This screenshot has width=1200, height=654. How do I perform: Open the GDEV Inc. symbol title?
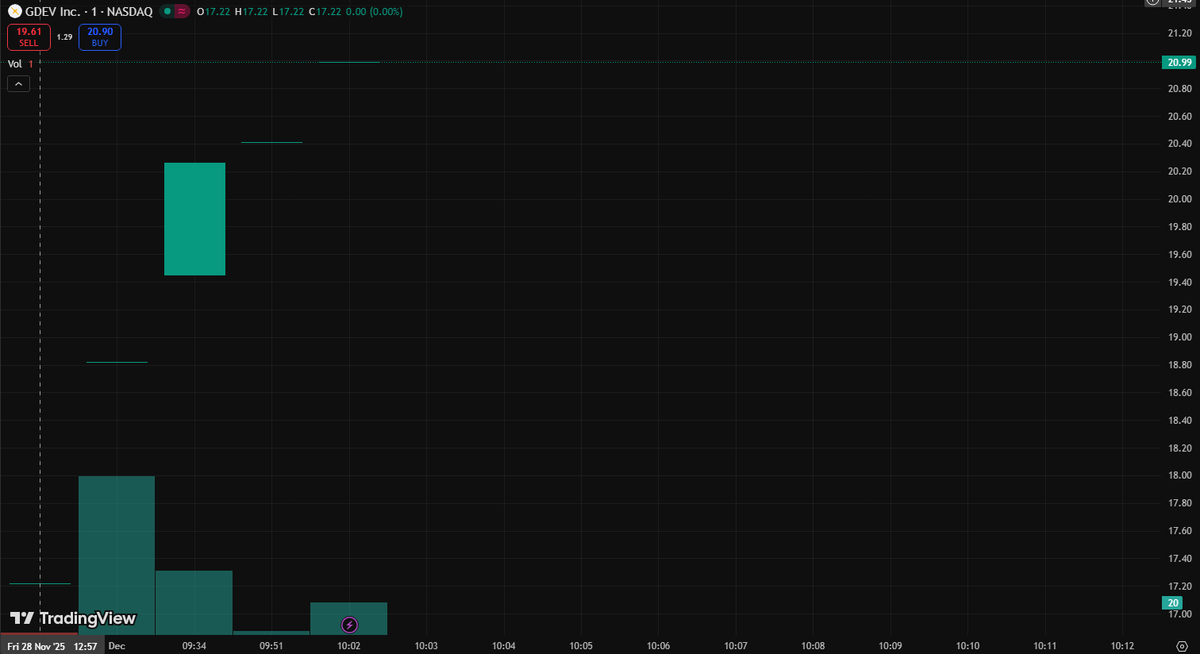(89, 11)
